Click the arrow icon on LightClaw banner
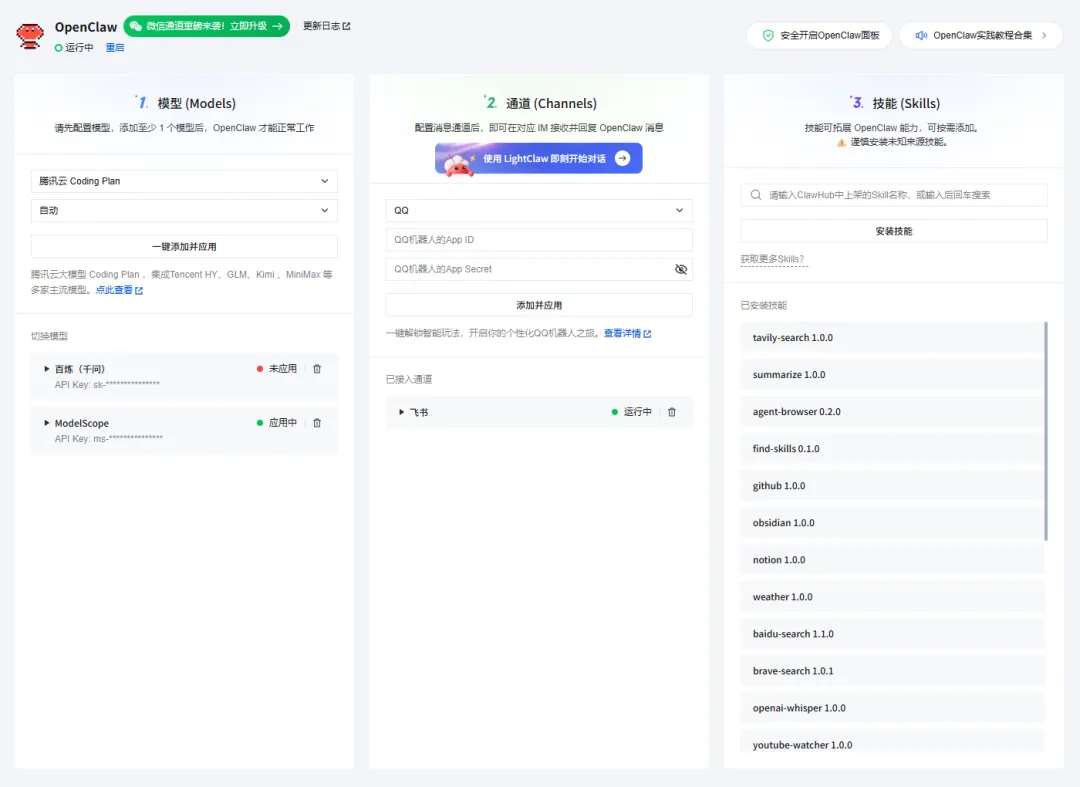The width and height of the screenshot is (1080, 787). click(622, 158)
